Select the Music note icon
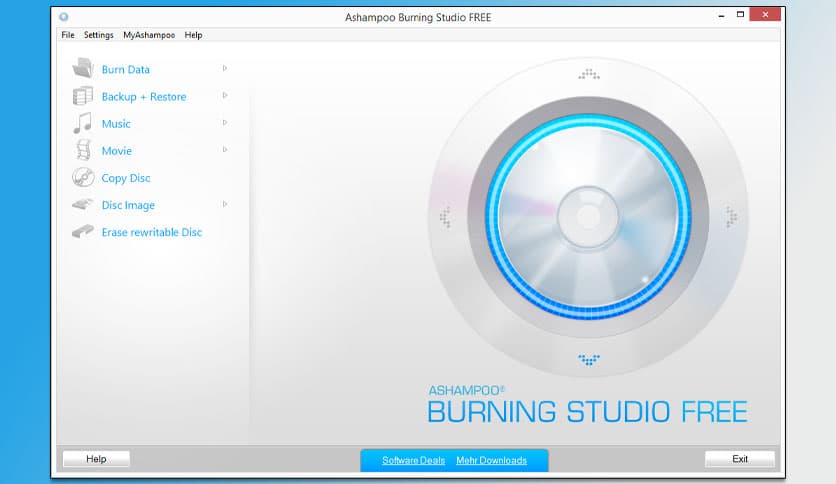836x484 pixels. point(82,124)
